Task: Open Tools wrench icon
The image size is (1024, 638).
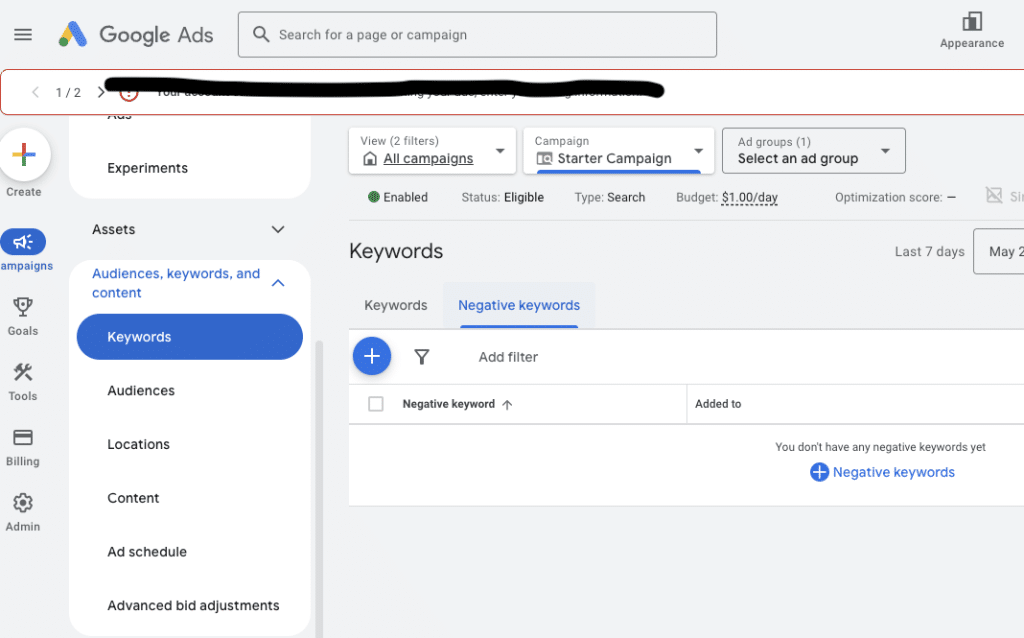Action: point(23,372)
